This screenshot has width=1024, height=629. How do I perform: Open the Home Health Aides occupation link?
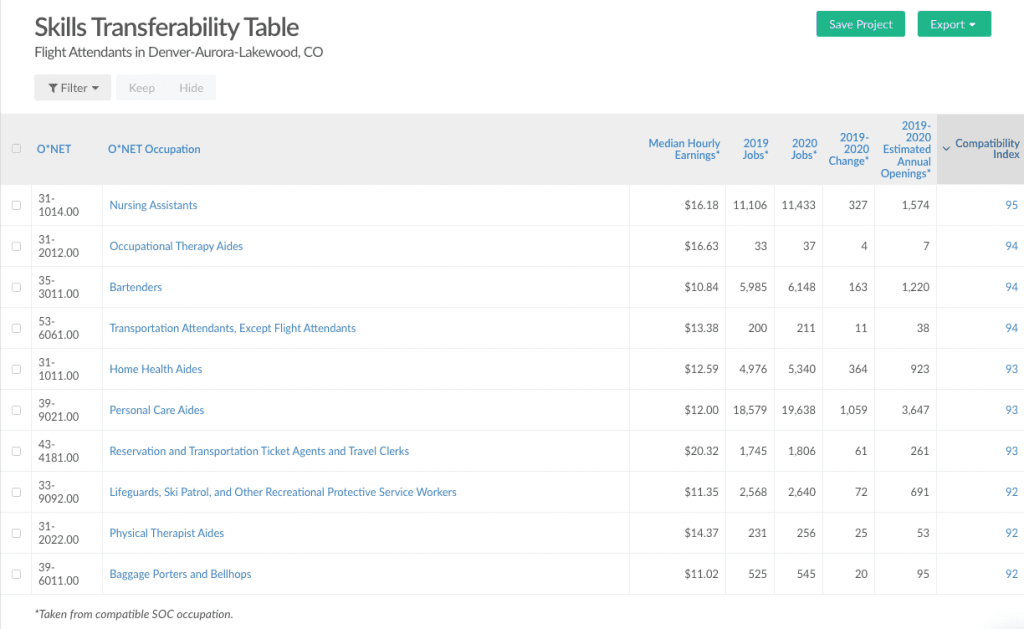(156, 369)
